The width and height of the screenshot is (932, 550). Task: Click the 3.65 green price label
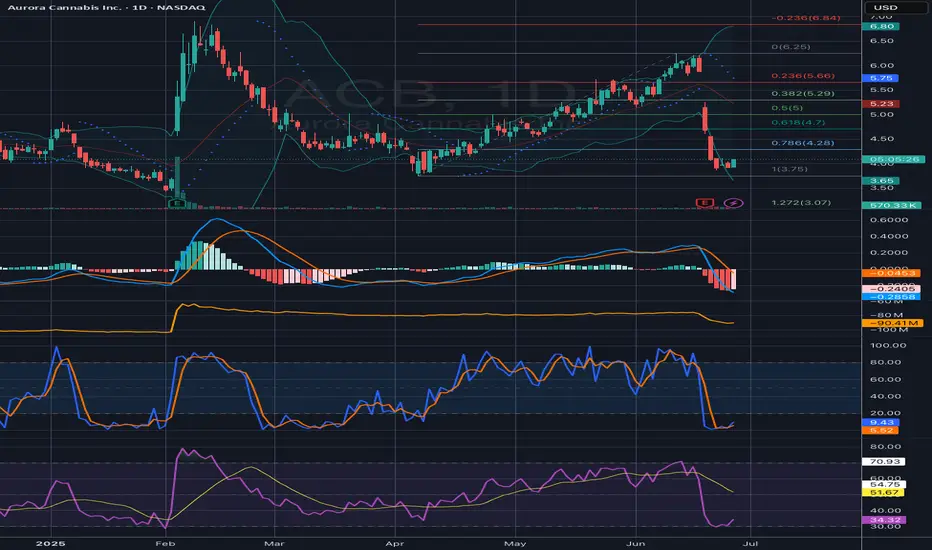point(881,181)
